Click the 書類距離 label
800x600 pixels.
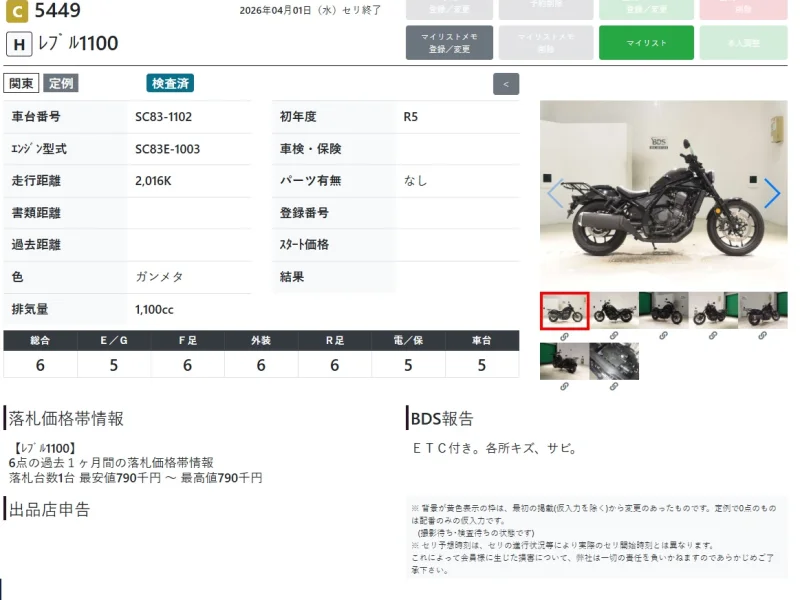coord(36,213)
